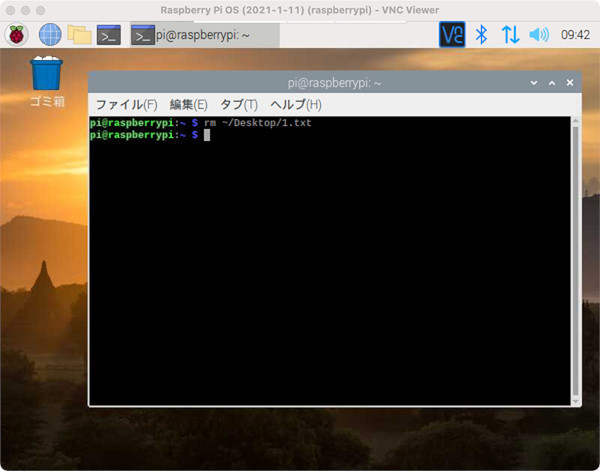Click the pi@raspberrypi terminal title bar

pyautogui.click(x=334, y=83)
